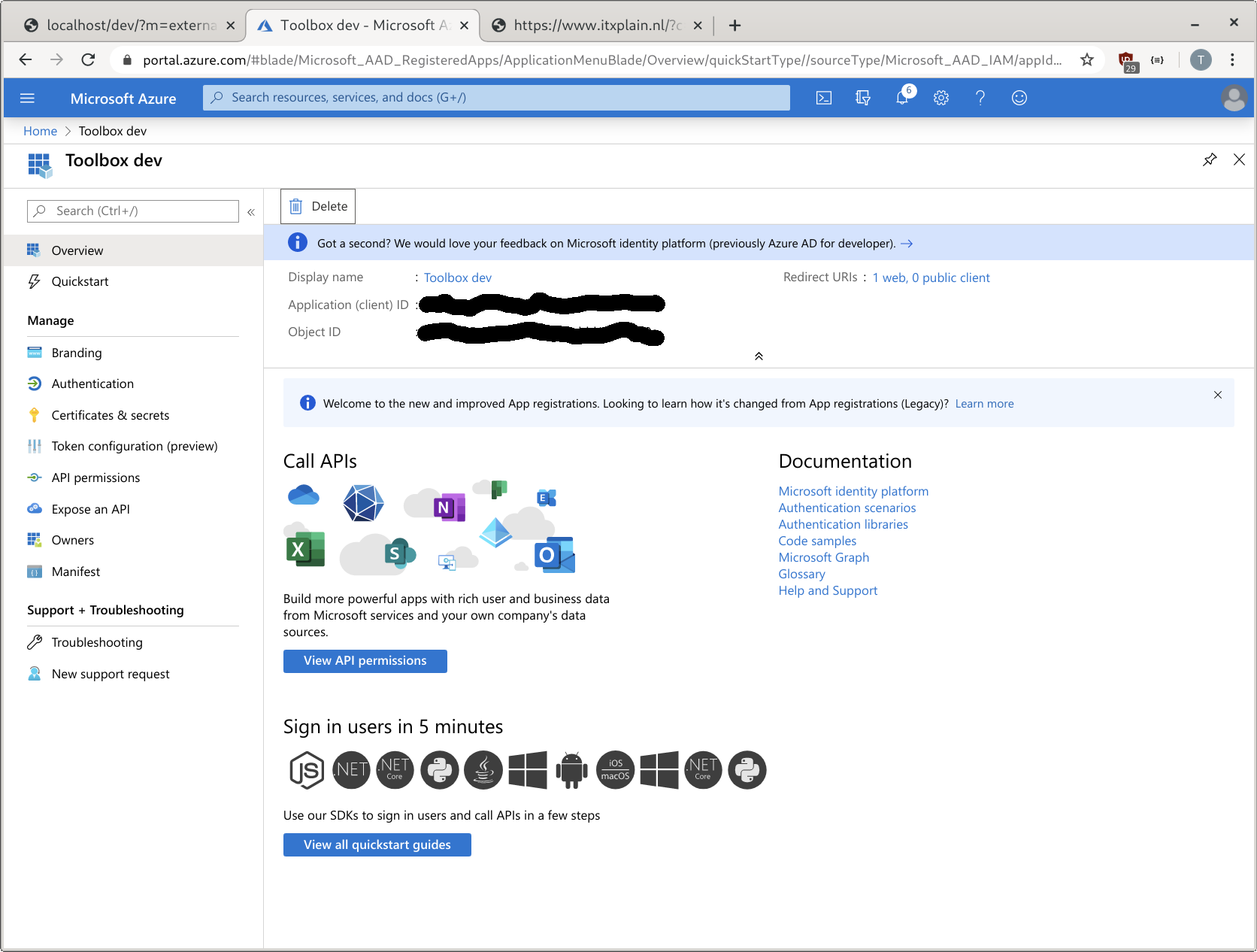Open Cloud Shell from the top bar
The height and width of the screenshot is (952, 1257).
(824, 98)
